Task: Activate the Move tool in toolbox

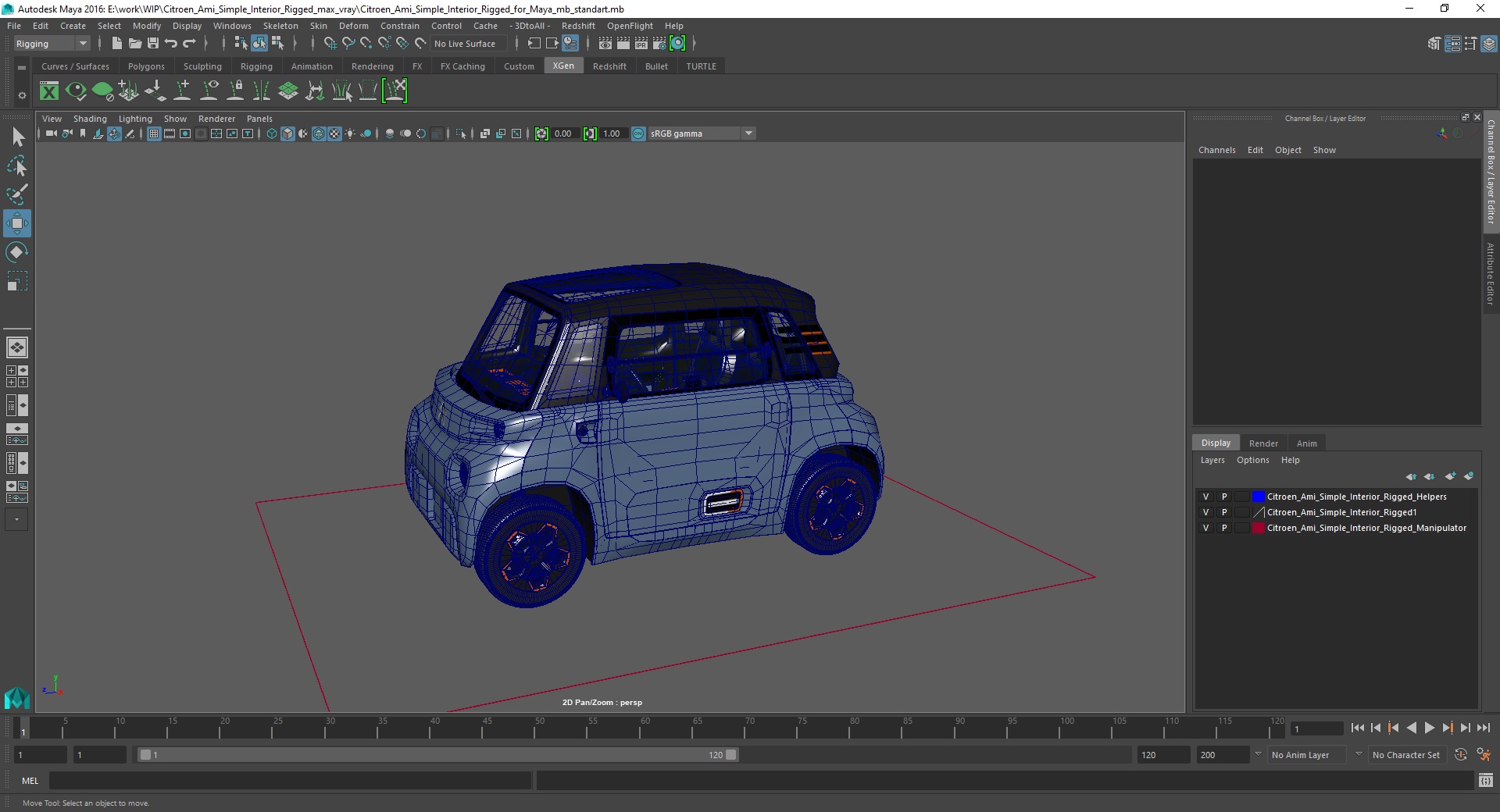Action: click(x=17, y=223)
